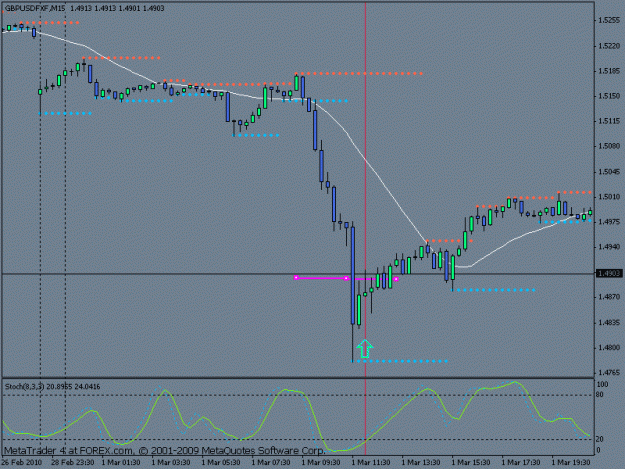
Task: Click the 1.4975 price axis label
Action: pyautogui.click(x=609, y=222)
